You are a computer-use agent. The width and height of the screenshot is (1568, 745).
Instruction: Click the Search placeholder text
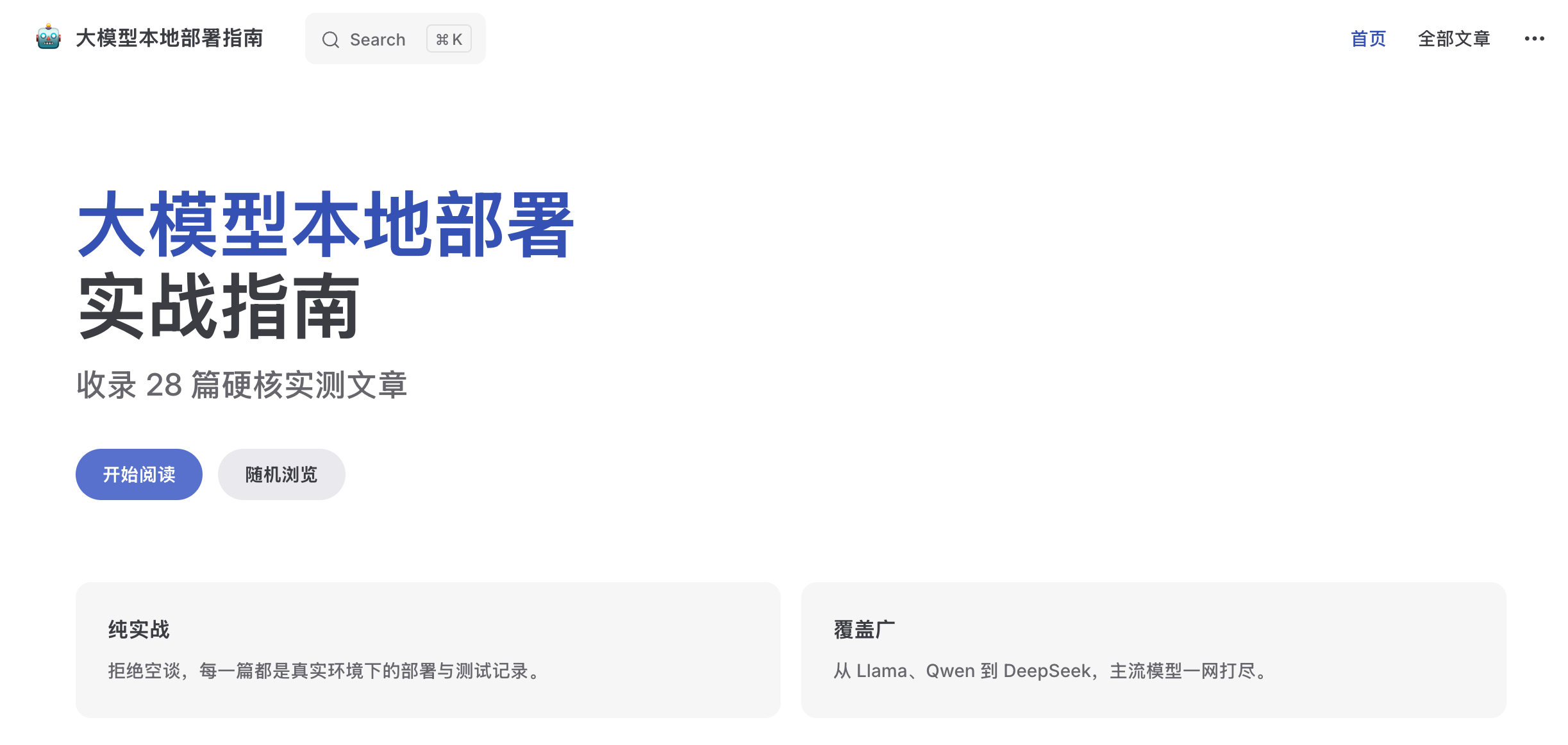coord(378,40)
